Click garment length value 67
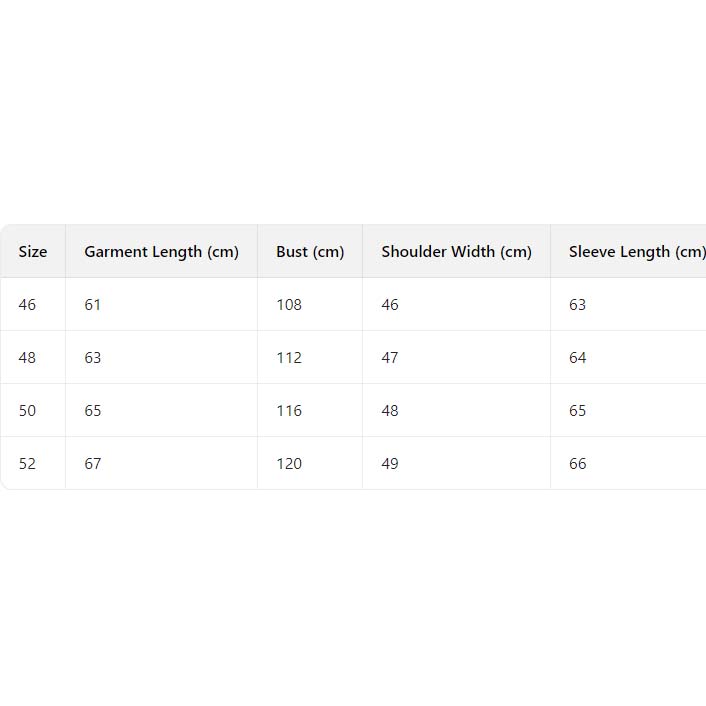The height and width of the screenshot is (706, 706). [93, 464]
